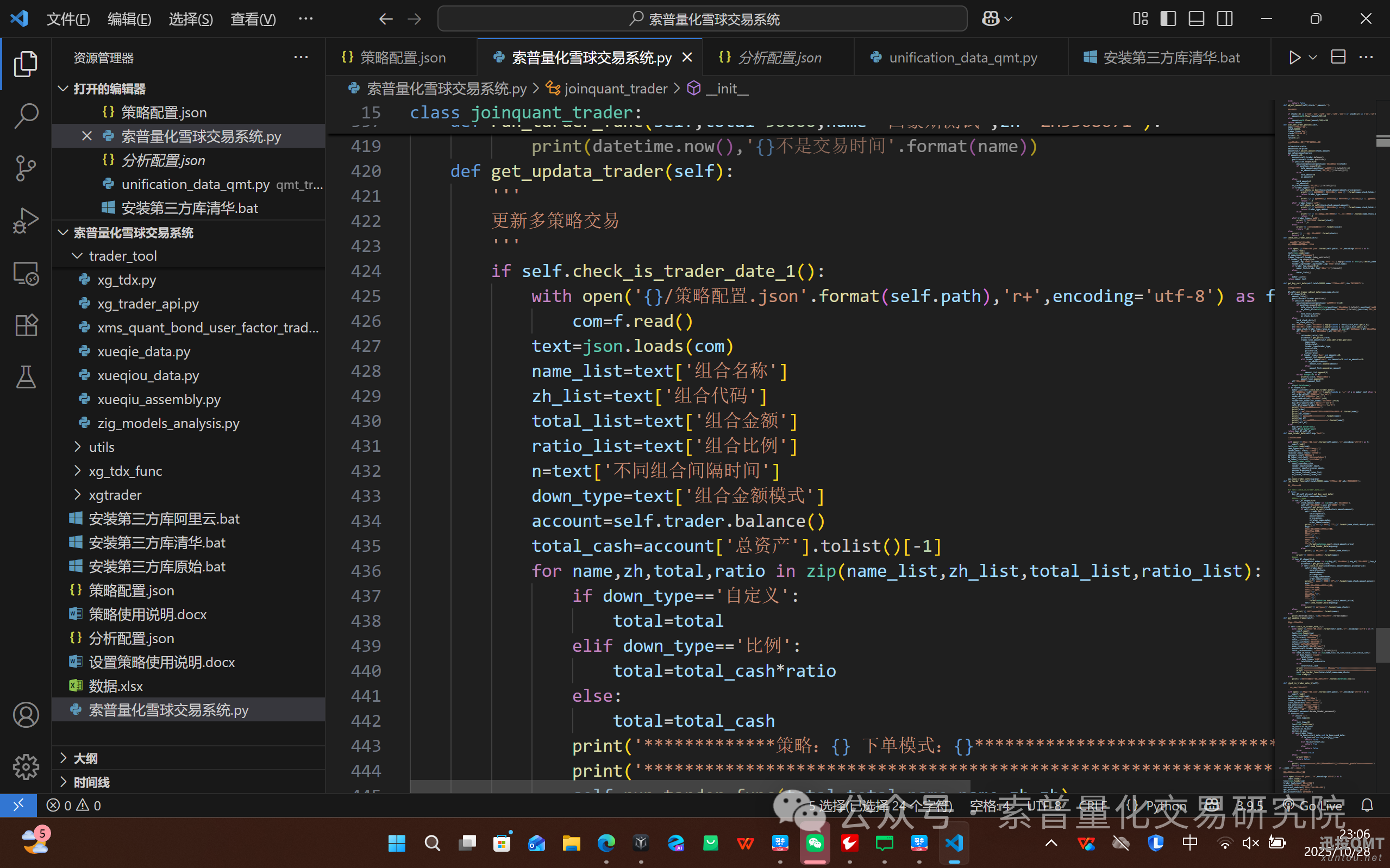Expand the 大纲 outline section
This screenshot has height=868, width=1390.
click(x=87, y=758)
